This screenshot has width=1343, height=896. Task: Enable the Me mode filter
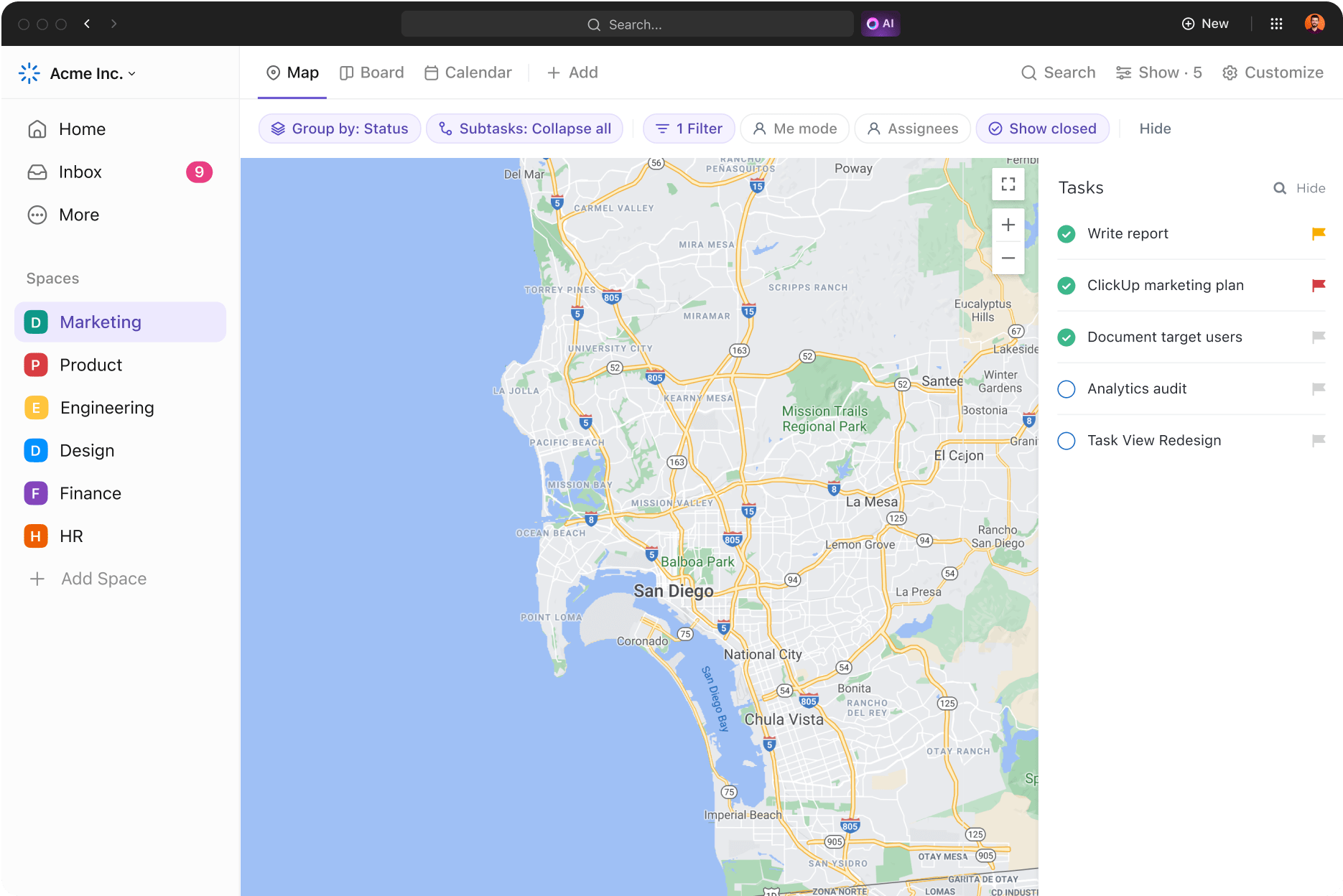pyautogui.click(x=794, y=129)
